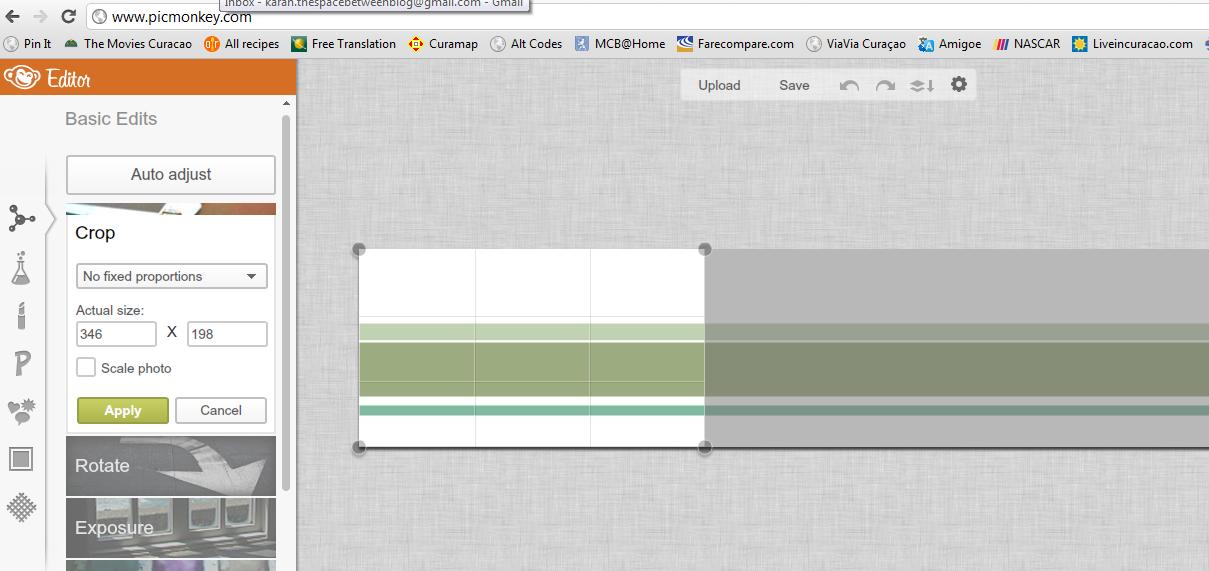This screenshot has height=571, width=1209.
Task: Click the redo arrow icon
Action: point(885,86)
